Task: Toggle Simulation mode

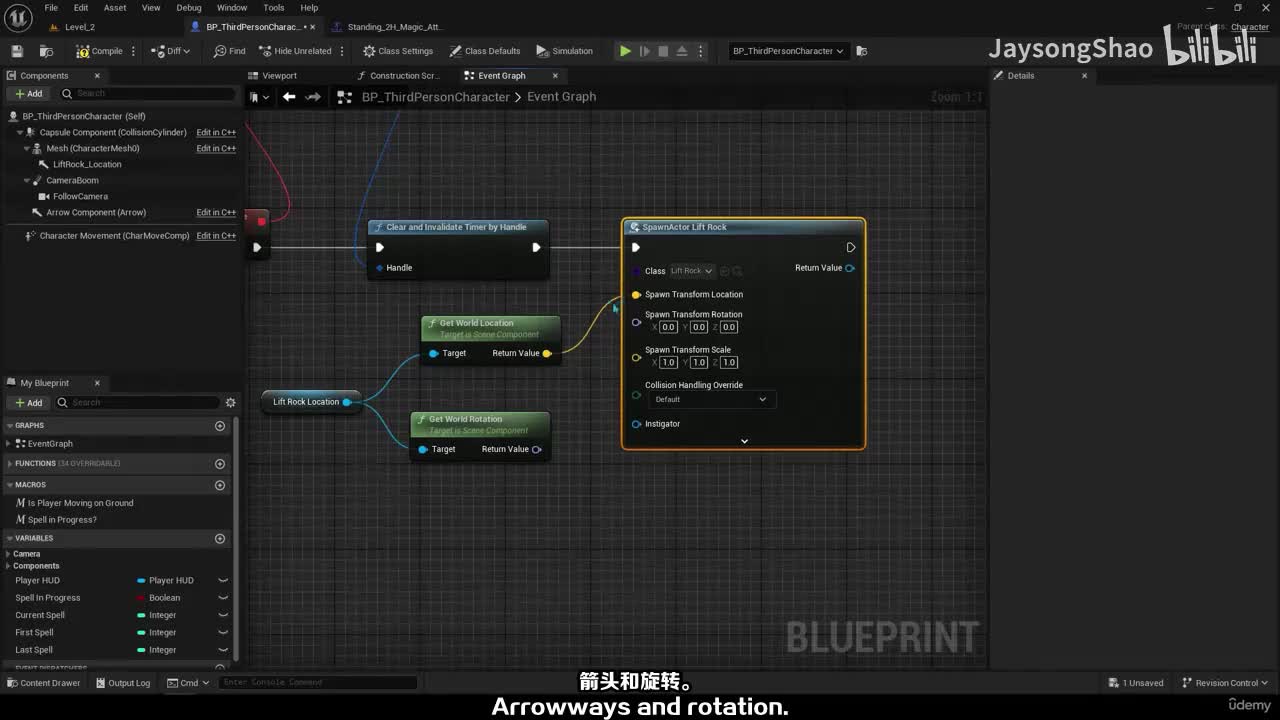Action: [564, 51]
